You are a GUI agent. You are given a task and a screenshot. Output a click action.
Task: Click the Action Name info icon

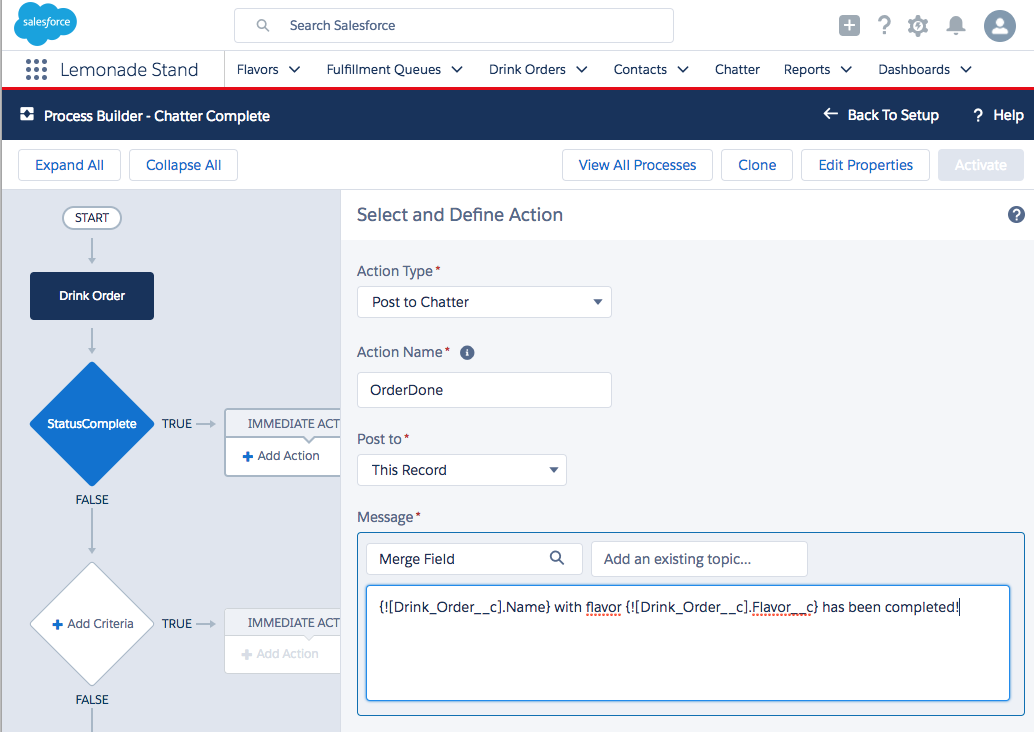click(467, 353)
